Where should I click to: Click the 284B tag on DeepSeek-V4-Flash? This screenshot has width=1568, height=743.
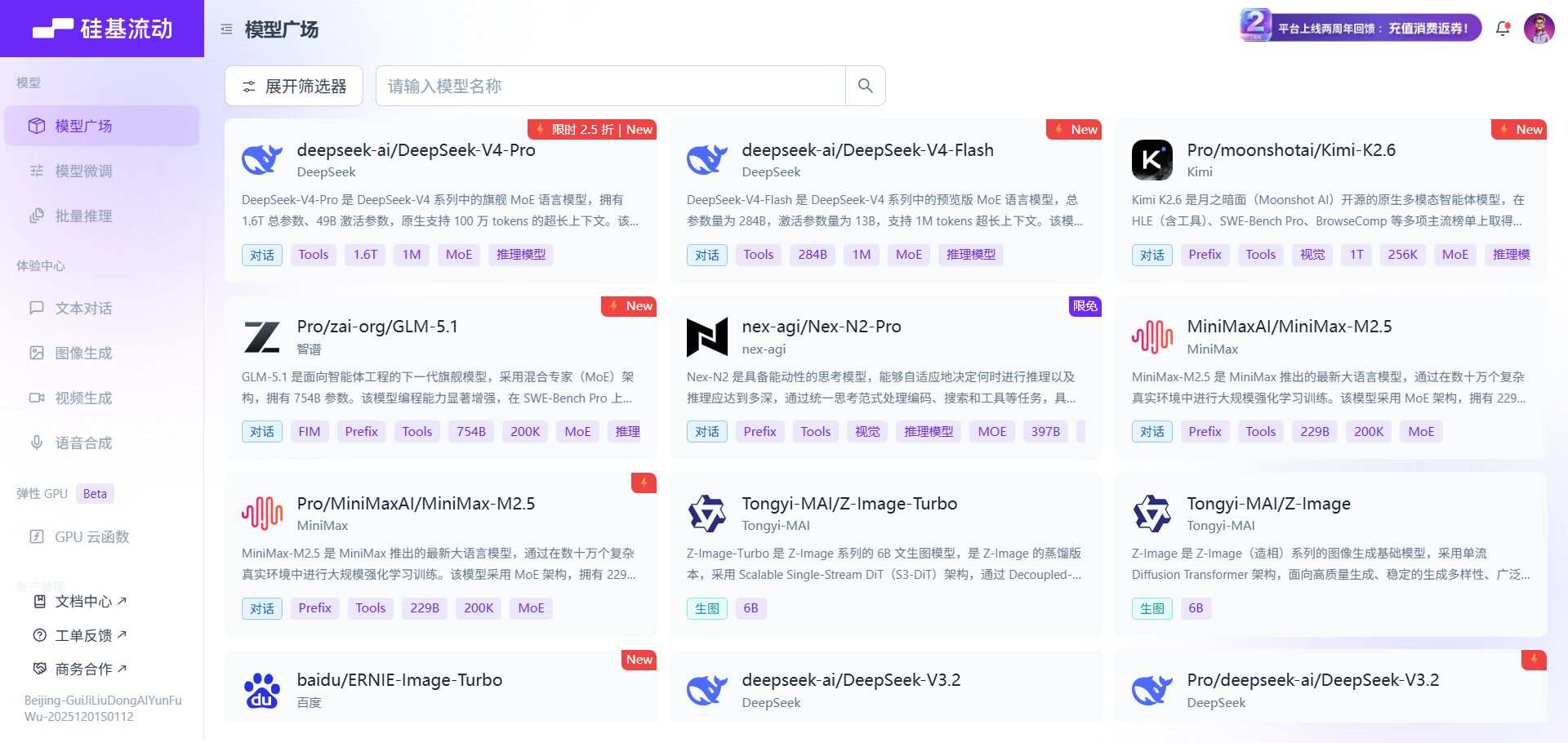813,255
